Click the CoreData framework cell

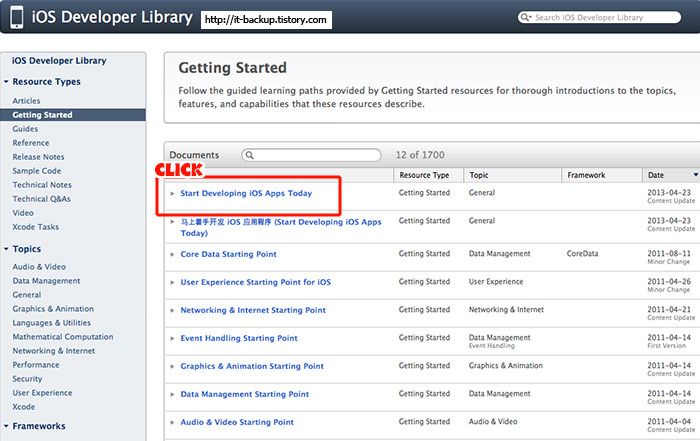(583, 254)
